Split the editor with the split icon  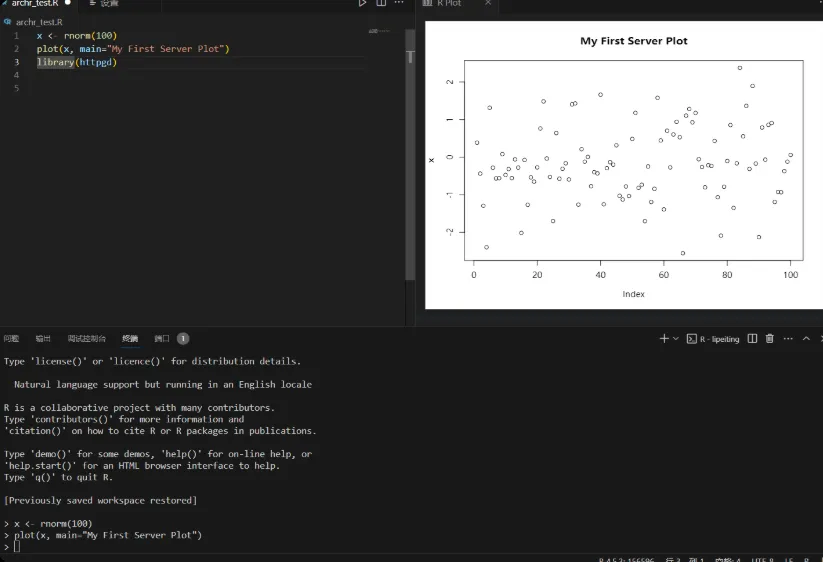(381, 3)
